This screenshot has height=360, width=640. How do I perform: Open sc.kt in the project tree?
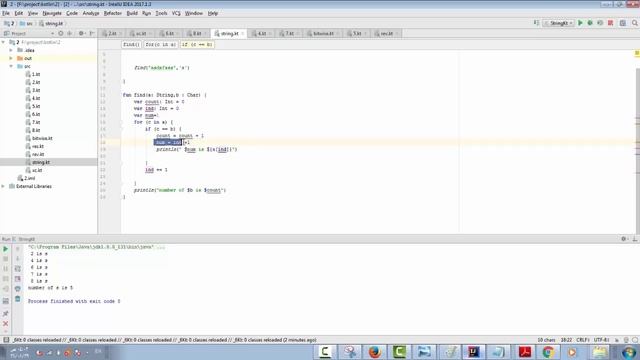(37, 170)
